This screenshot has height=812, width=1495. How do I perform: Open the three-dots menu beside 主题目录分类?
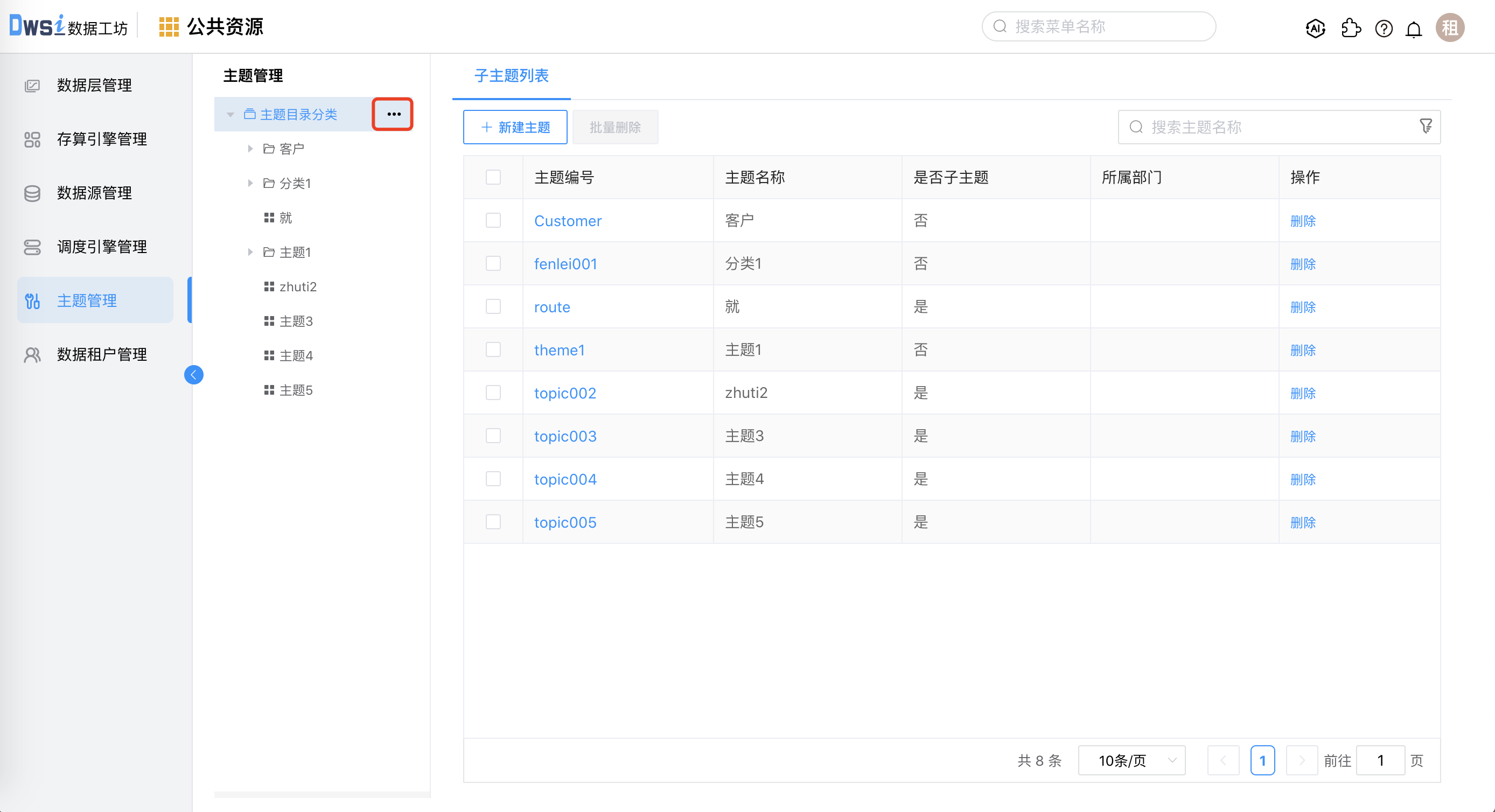click(x=394, y=114)
